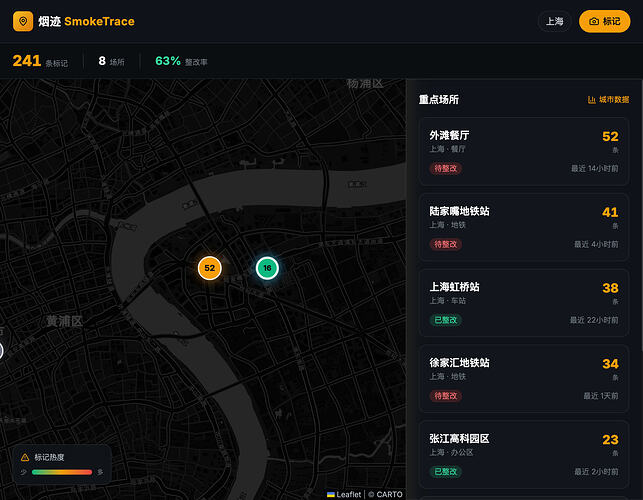Click the 上海 · 车站 subtitle
The image size is (643, 500).
coord(447,301)
